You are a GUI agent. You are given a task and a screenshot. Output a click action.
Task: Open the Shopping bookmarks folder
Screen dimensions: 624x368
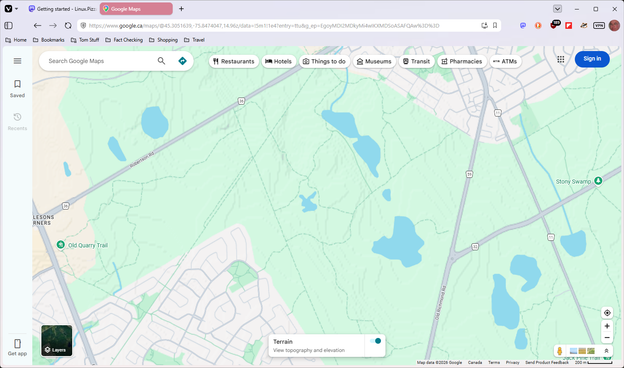point(163,40)
